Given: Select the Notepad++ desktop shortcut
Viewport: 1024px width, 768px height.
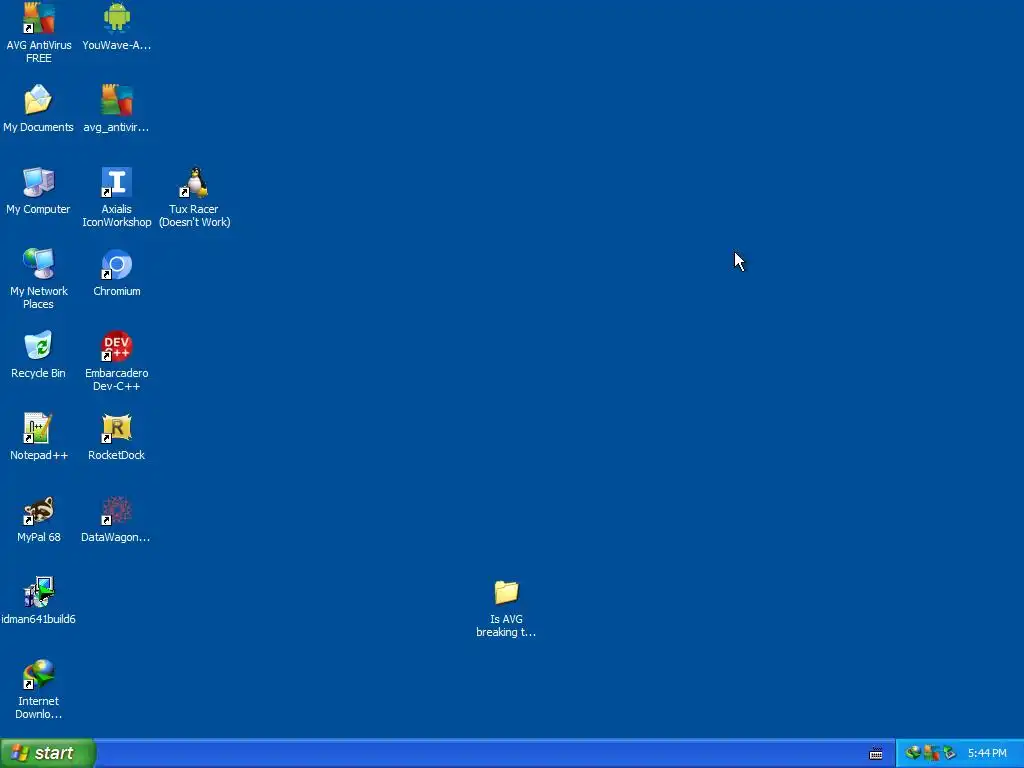Looking at the screenshot, I should click(39, 428).
